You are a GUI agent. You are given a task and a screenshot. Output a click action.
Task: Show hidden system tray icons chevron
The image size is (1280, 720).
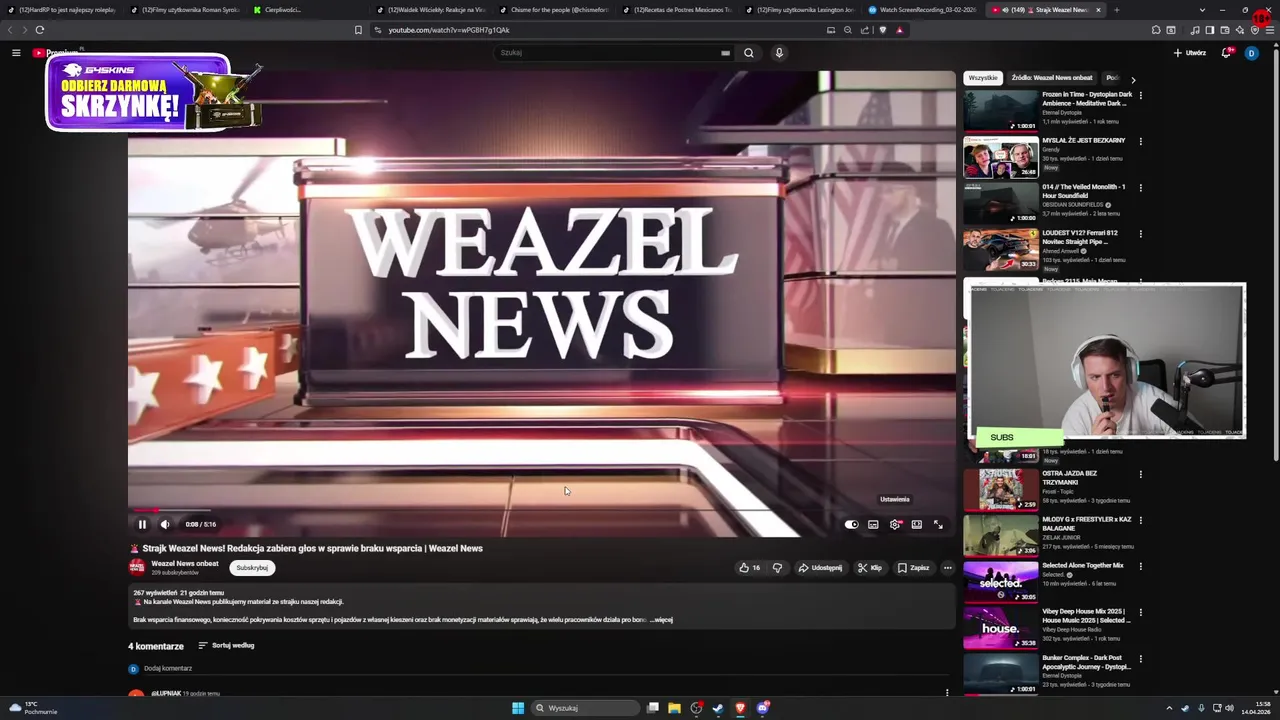pyautogui.click(x=1169, y=708)
